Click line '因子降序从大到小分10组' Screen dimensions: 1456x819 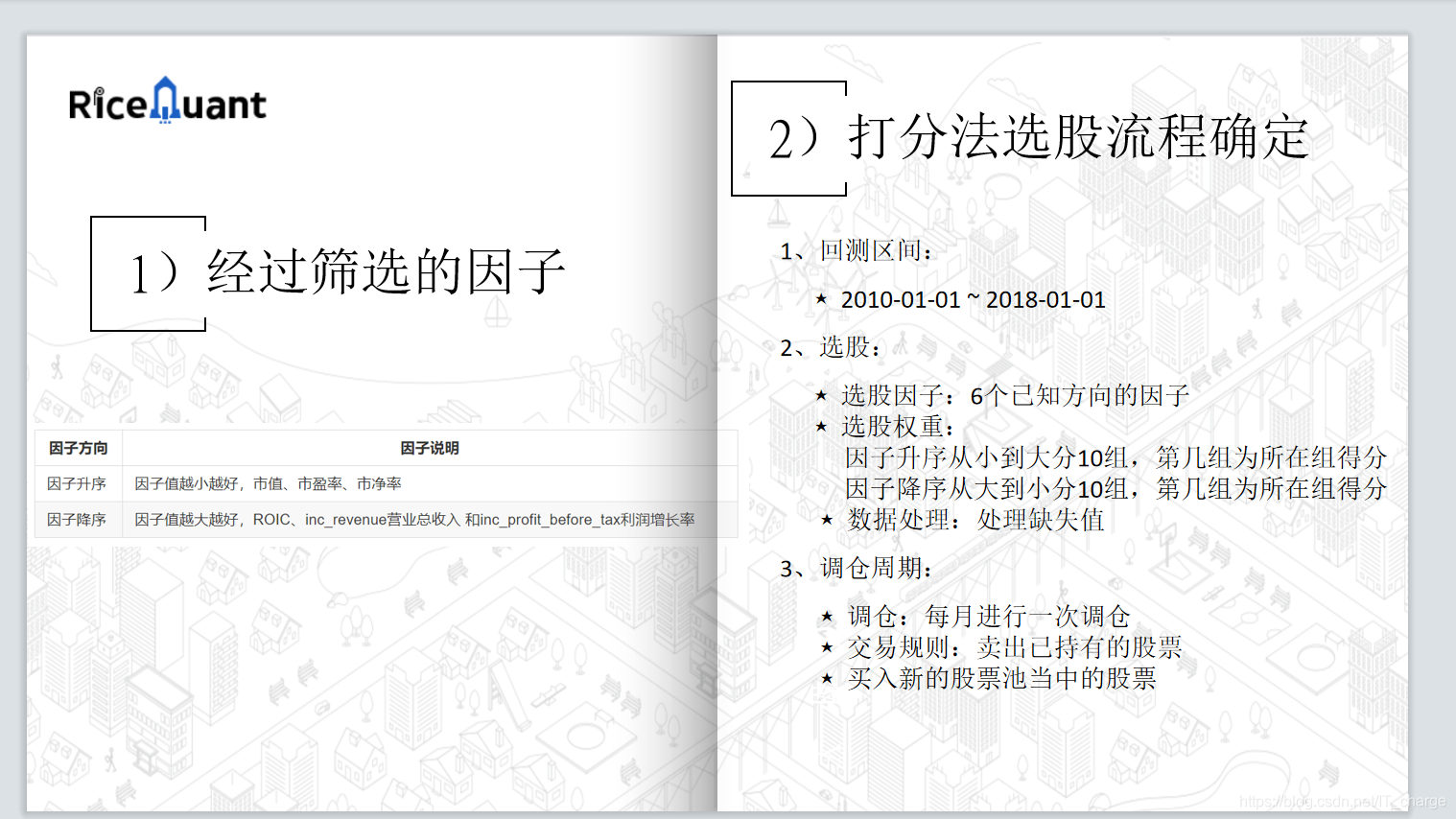click(x=1115, y=488)
